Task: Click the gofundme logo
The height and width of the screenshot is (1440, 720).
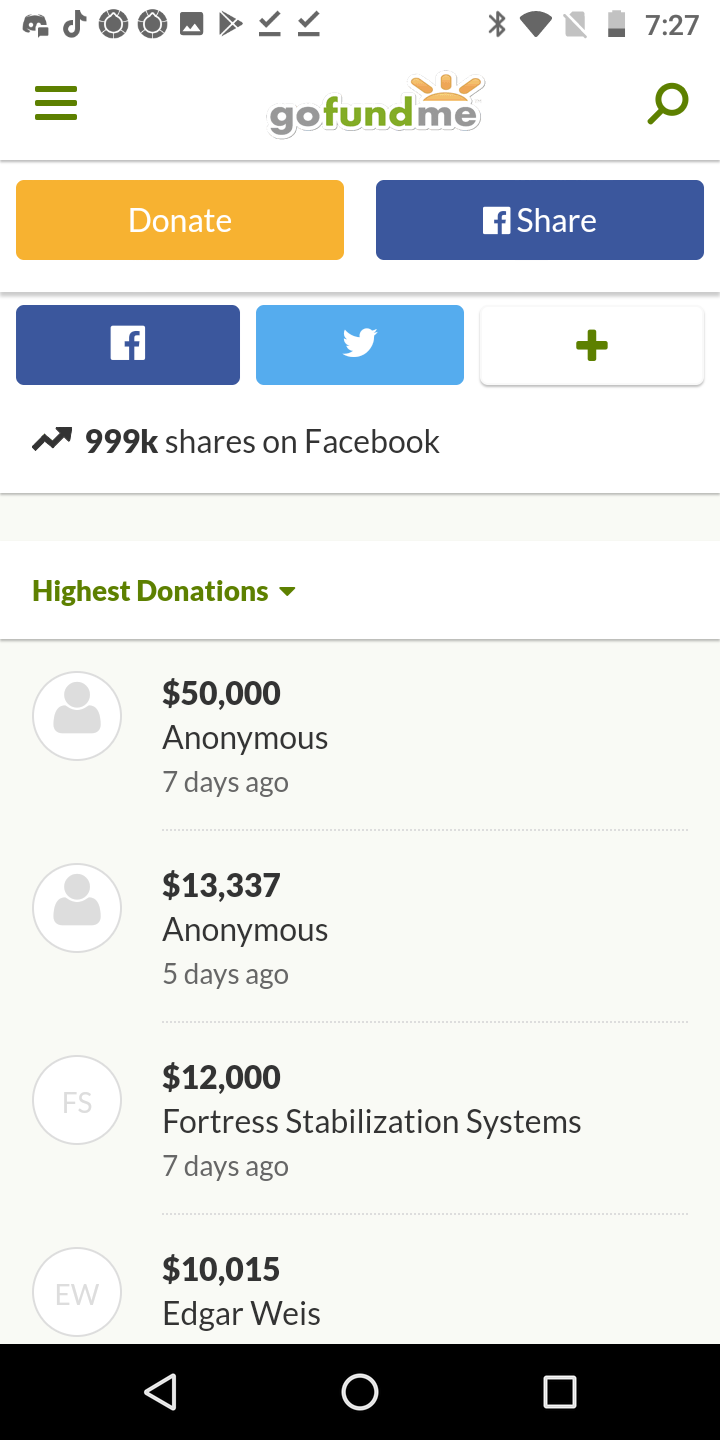Action: (375, 106)
